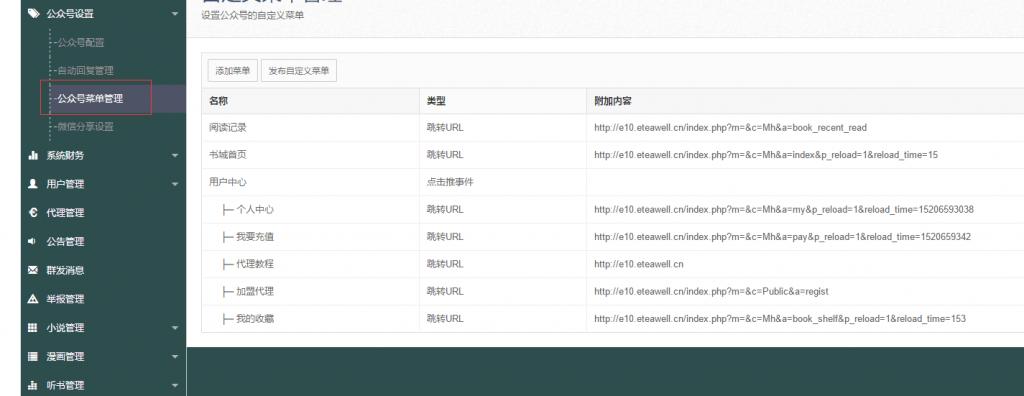The height and width of the screenshot is (396, 1024).
Task: Click the 点击推事件 type cell
Action: tap(450, 182)
